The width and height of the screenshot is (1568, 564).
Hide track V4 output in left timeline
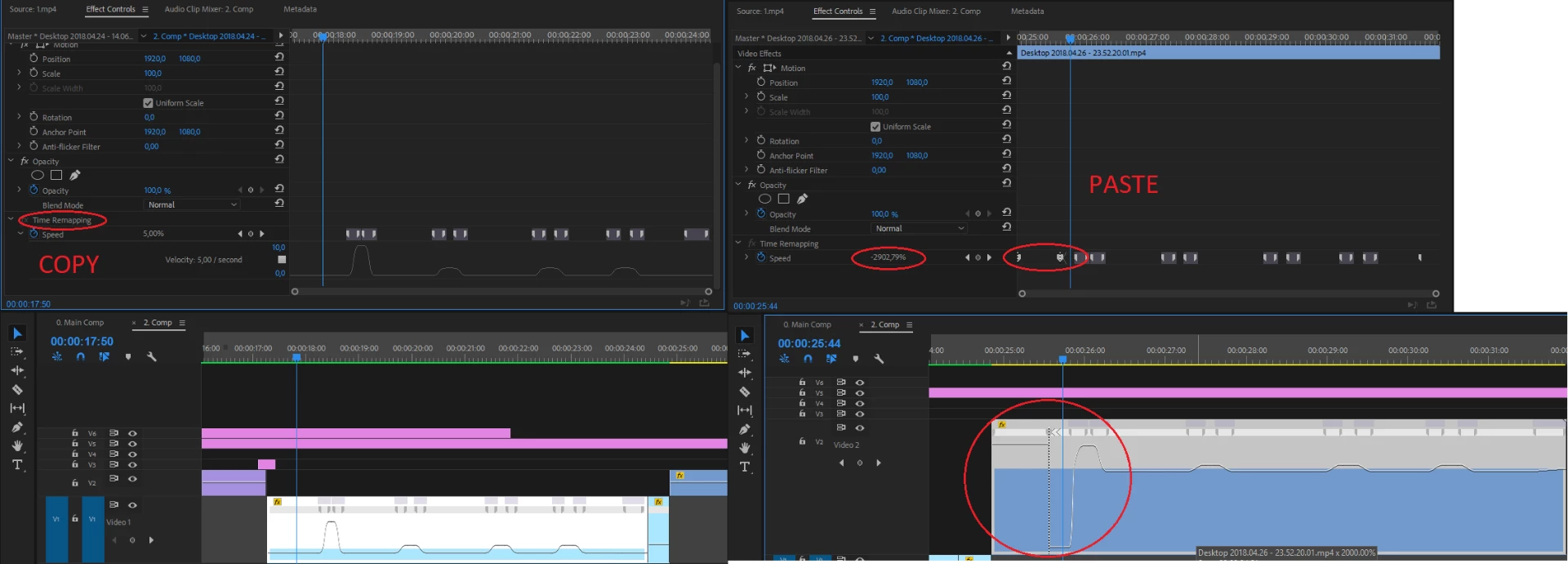[x=132, y=454]
